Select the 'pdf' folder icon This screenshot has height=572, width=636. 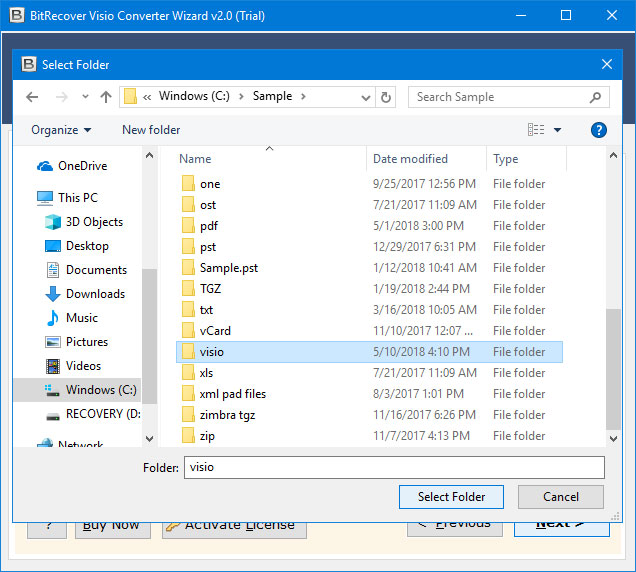pos(188,226)
